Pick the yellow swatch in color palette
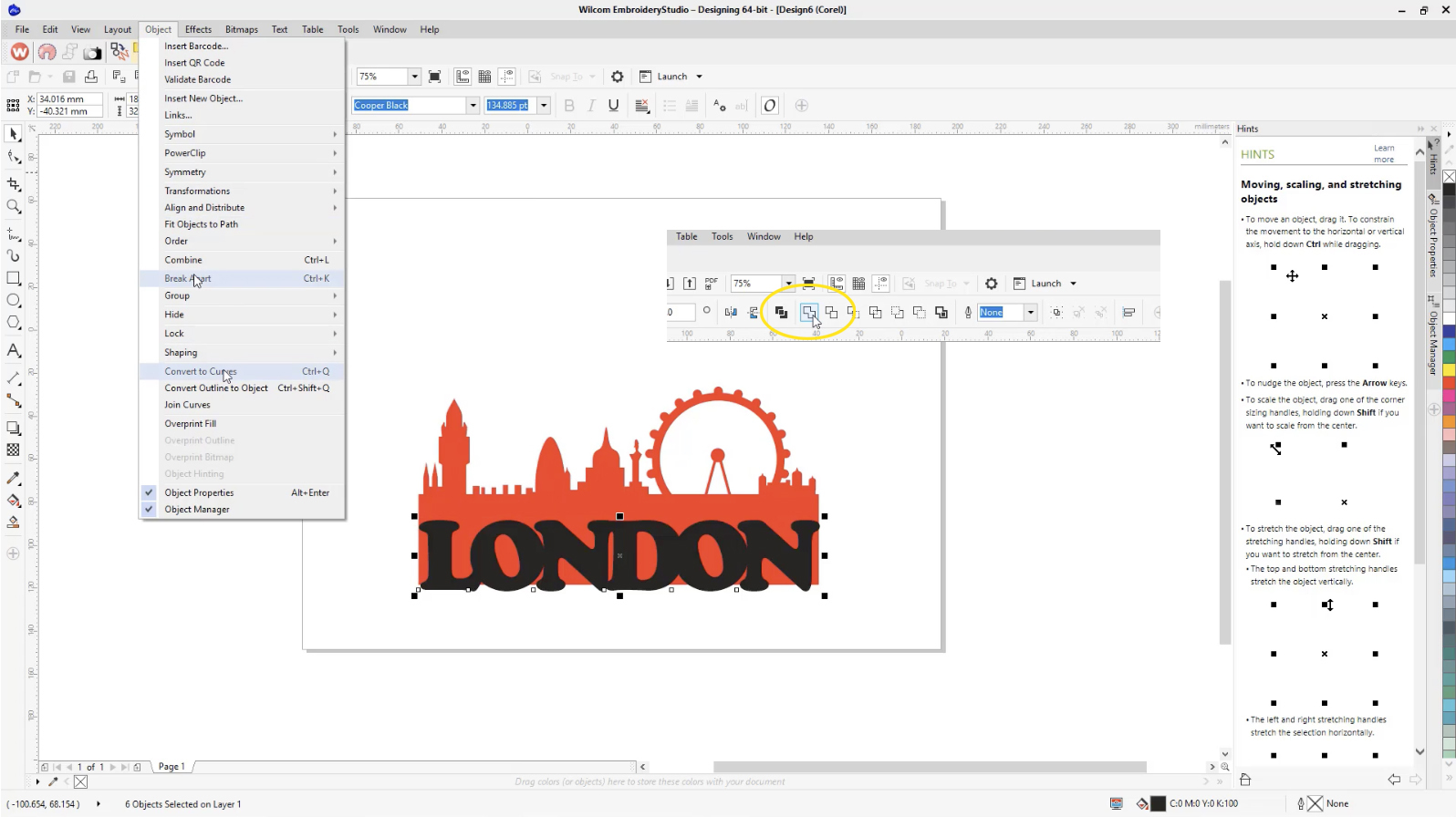The height and width of the screenshot is (817, 1456). tap(1449, 369)
